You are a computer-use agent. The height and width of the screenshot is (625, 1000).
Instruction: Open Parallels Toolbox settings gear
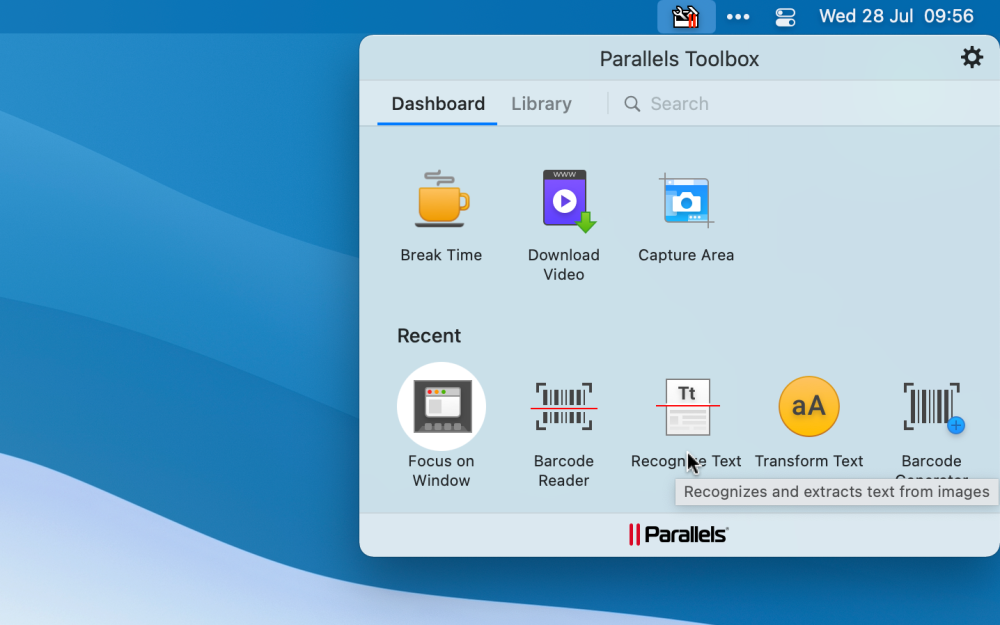pyautogui.click(x=971, y=58)
